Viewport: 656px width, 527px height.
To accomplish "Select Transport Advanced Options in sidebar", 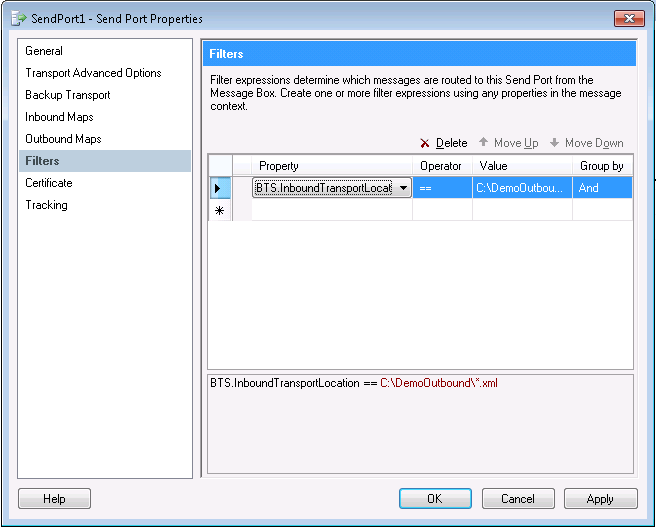I will click(x=93, y=73).
